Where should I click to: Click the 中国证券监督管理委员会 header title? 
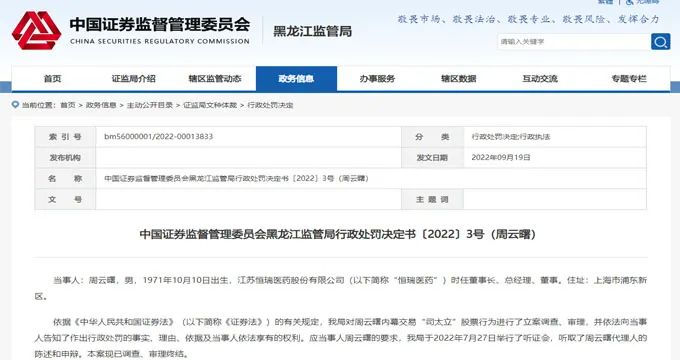[160, 24]
